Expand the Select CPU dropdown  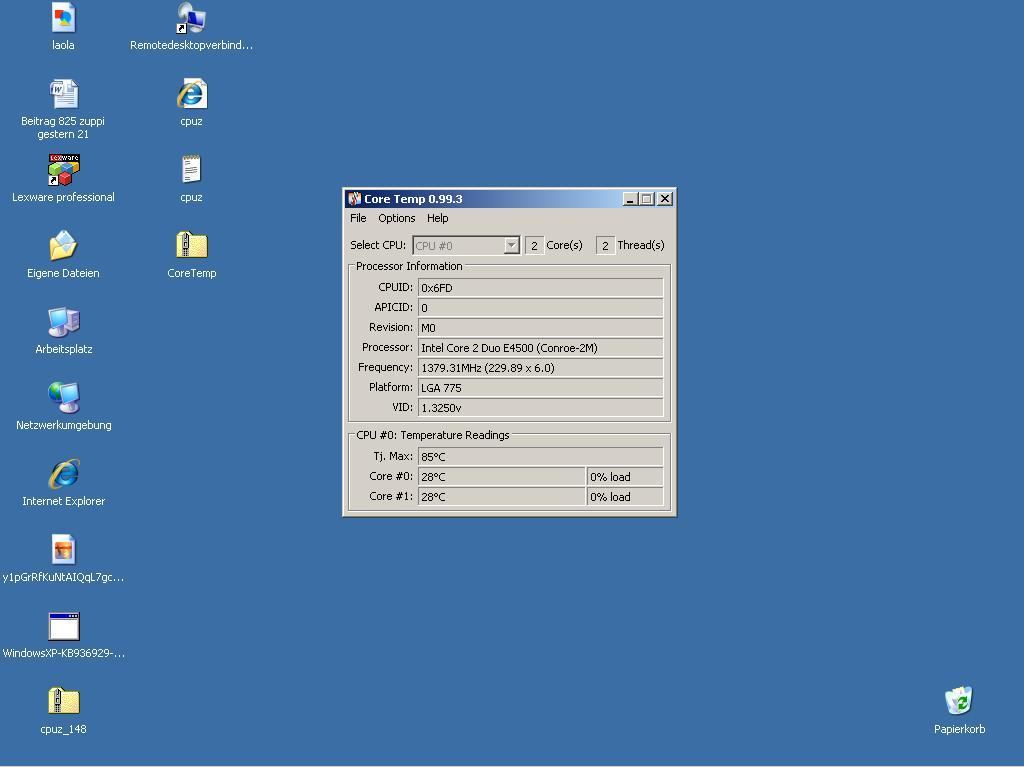(x=512, y=246)
